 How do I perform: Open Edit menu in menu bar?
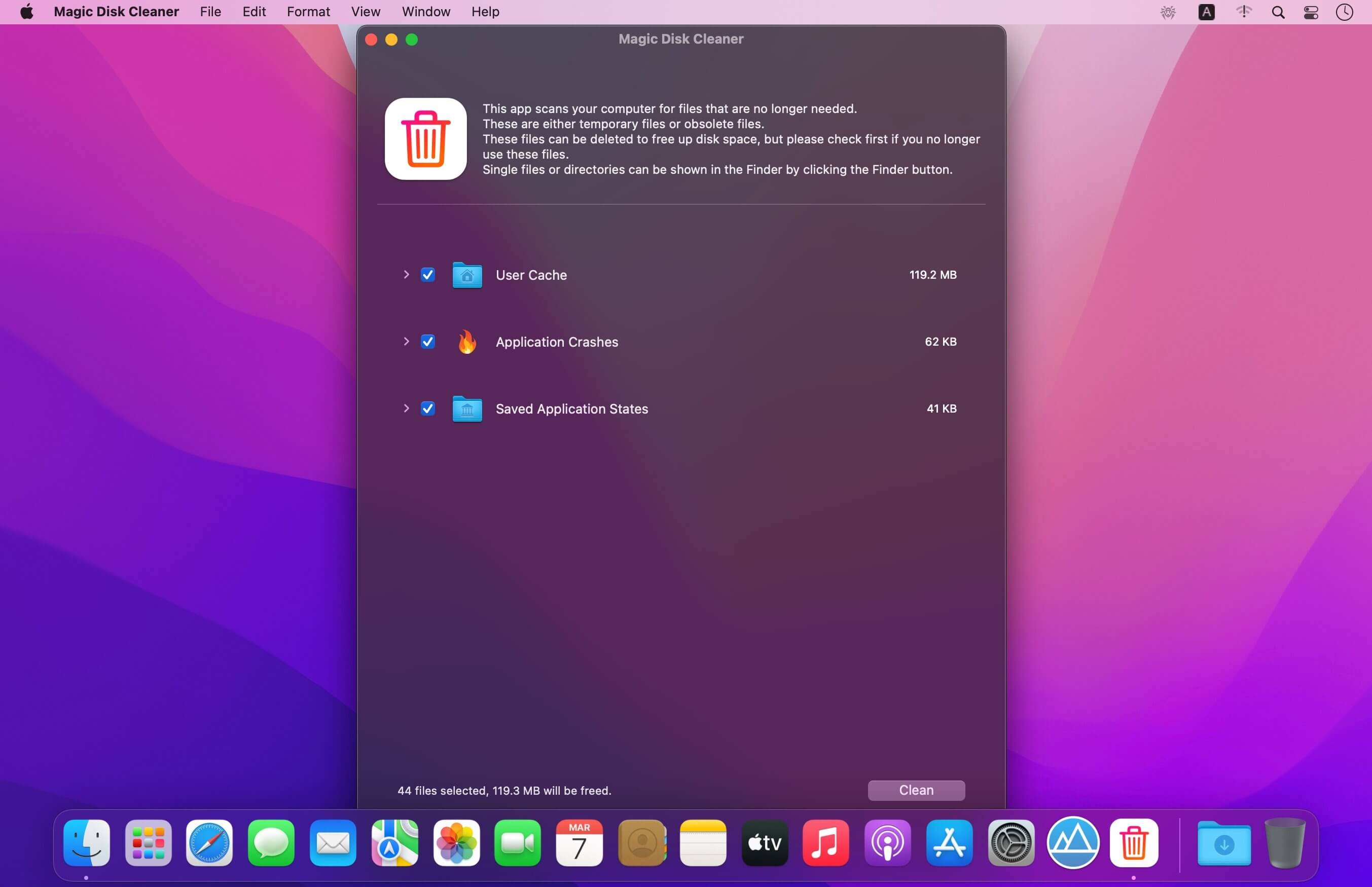tap(253, 11)
